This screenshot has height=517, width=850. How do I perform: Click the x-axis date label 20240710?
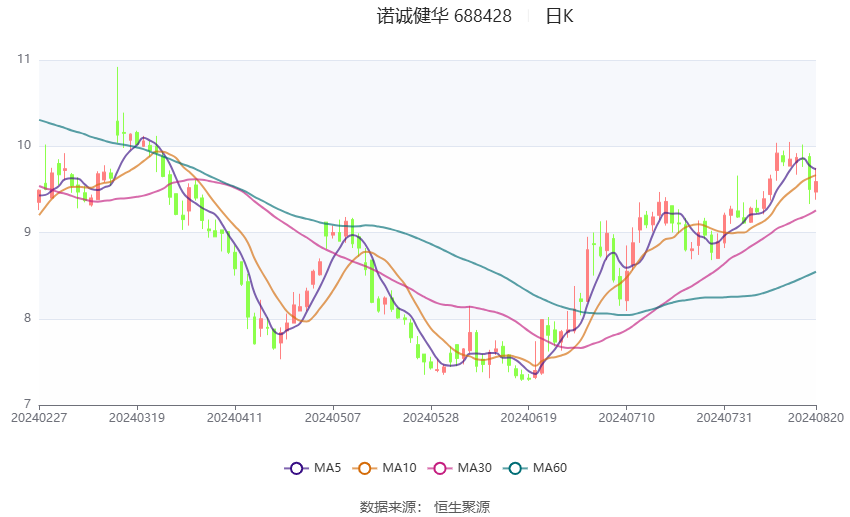627,418
